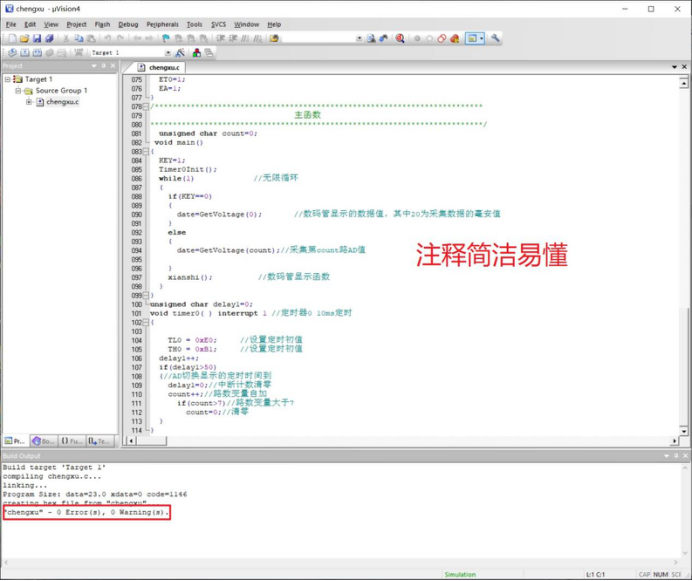Toggle Enable/Disable Breakpoint circle icon

(429, 38)
